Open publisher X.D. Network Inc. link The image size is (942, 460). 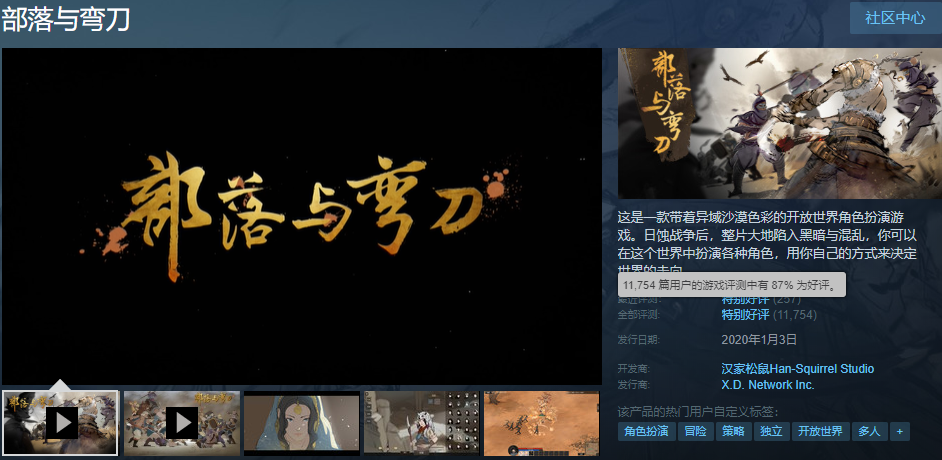point(768,384)
